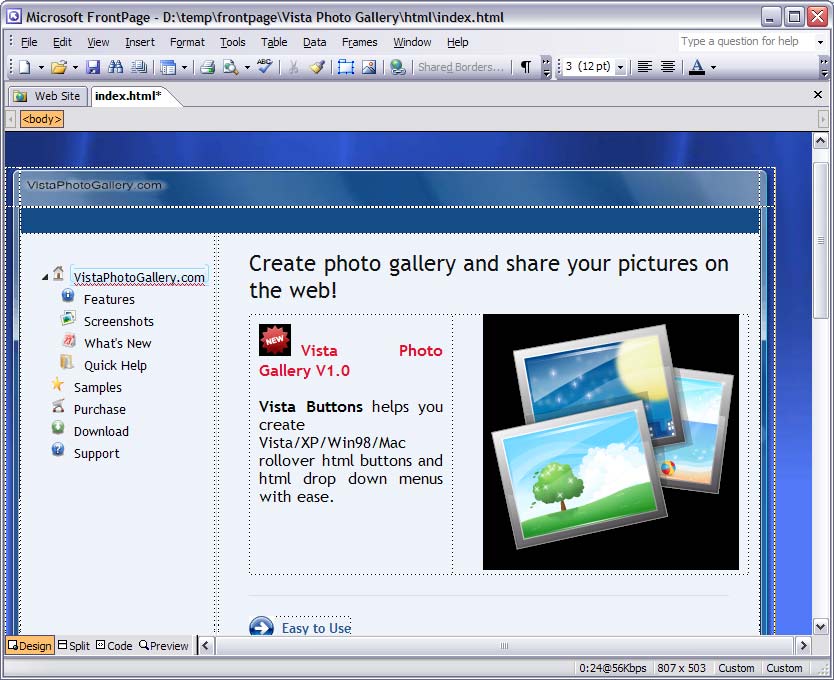834x680 pixels.
Task: Open the Frames menu
Action: point(359,42)
